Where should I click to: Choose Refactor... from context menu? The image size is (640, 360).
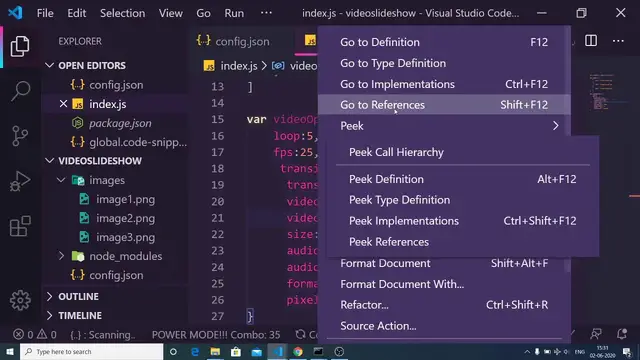444,305
